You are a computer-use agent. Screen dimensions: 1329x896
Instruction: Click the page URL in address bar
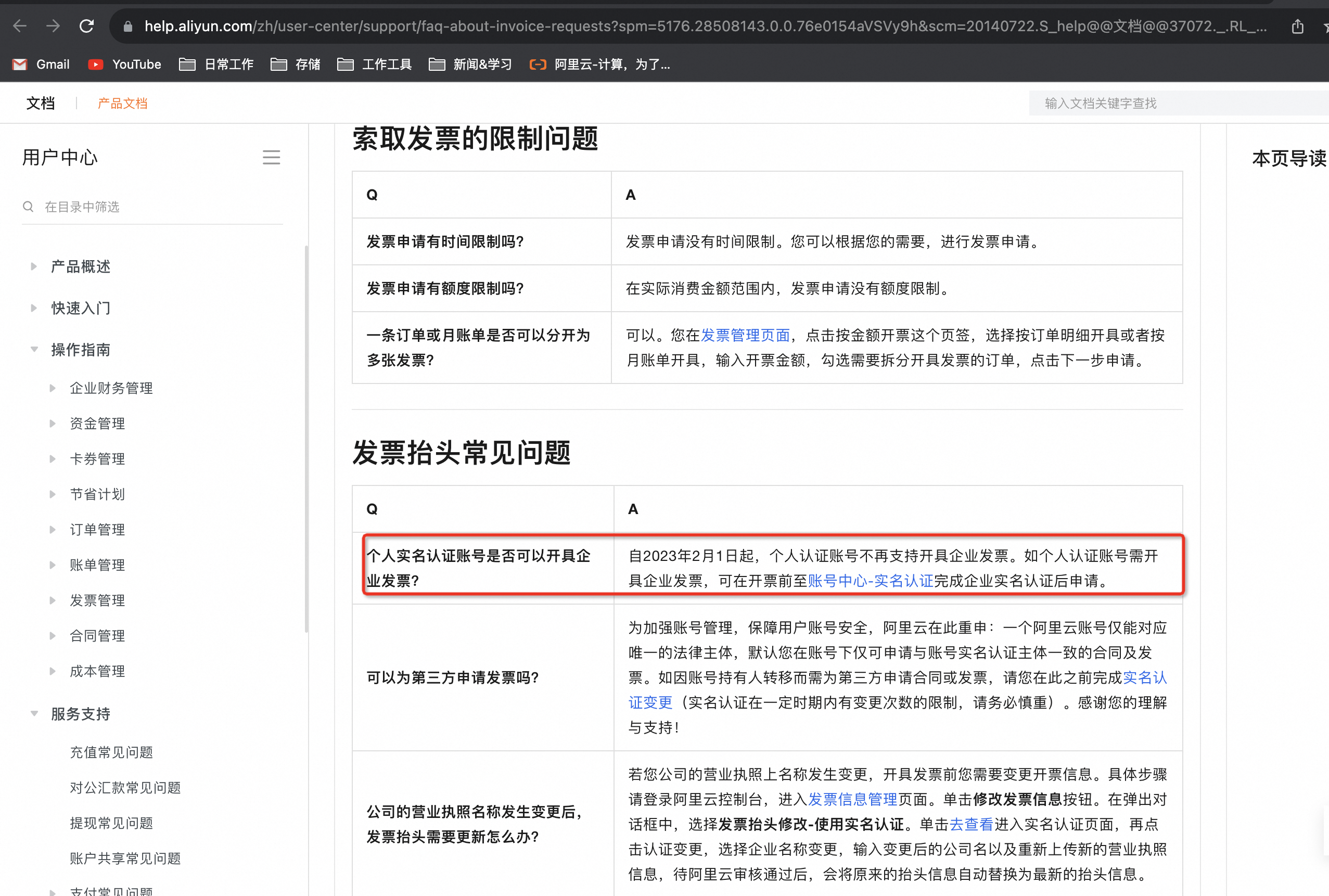point(705,27)
